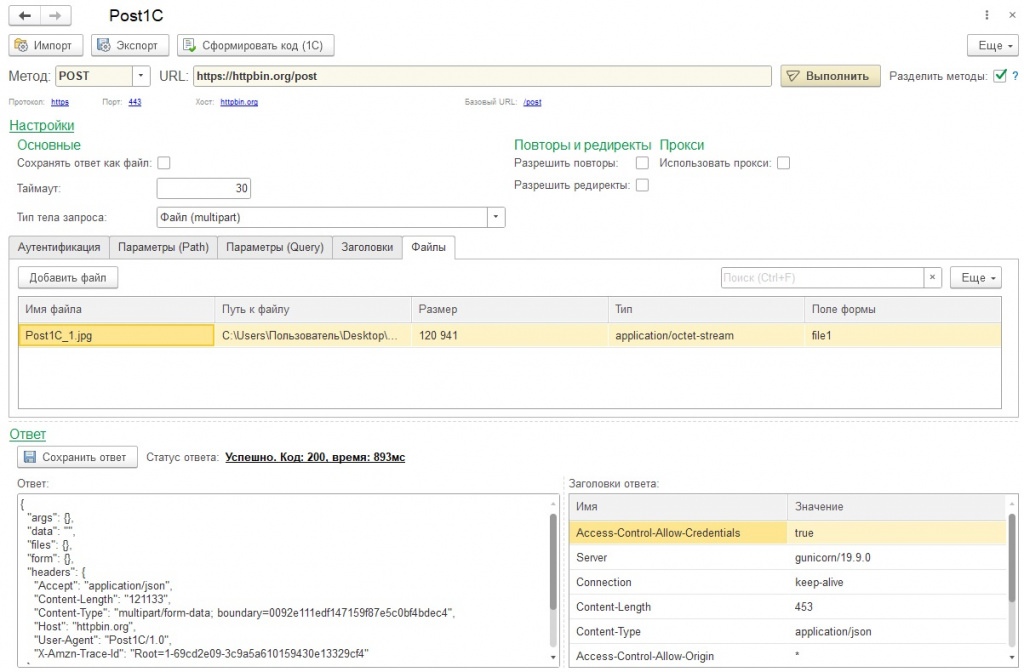Click the response scrollbar up arrow

click(x=554, y=504)
